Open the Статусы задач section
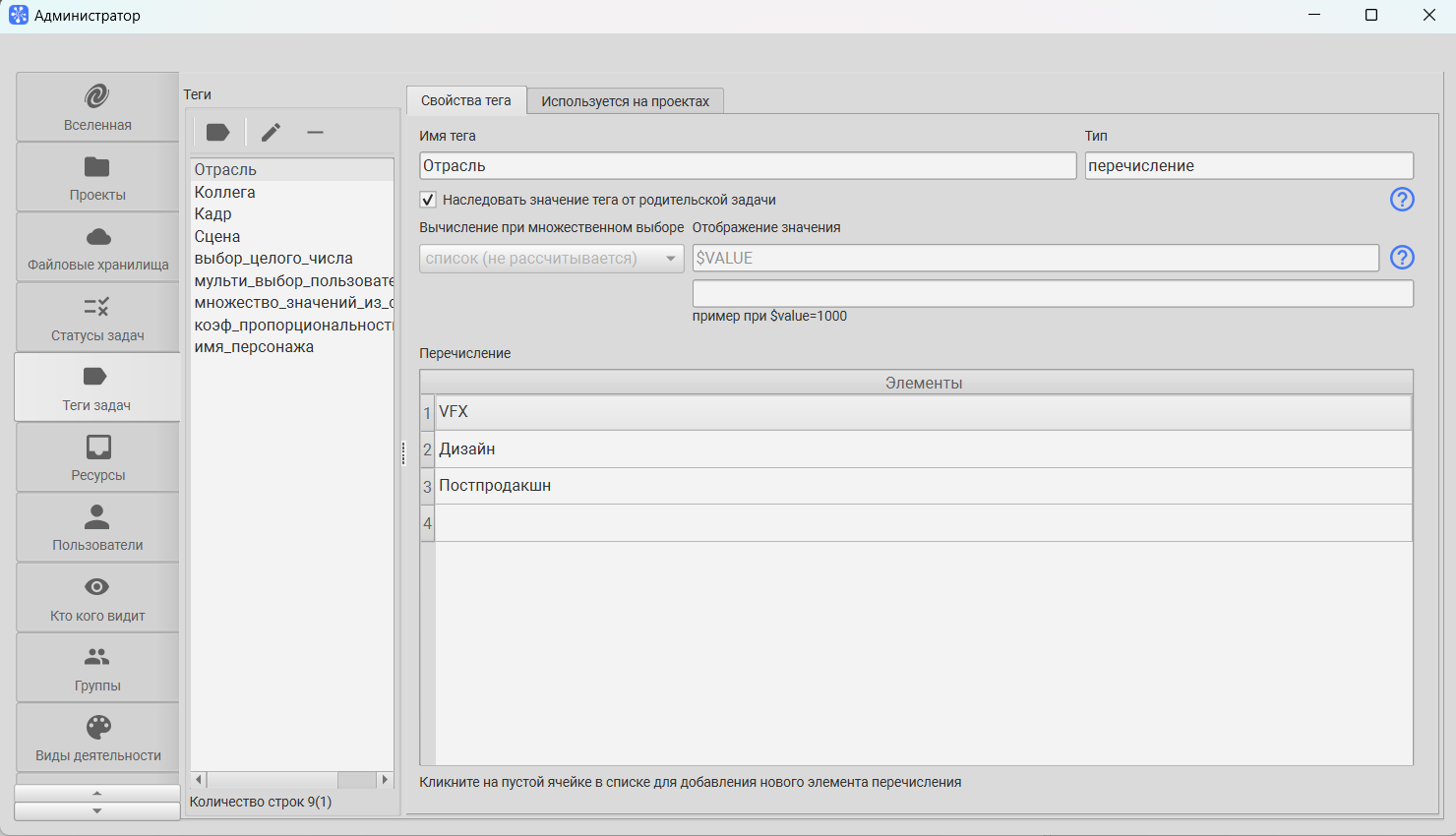Screen dimensions: 1456x836 point(97,317)
